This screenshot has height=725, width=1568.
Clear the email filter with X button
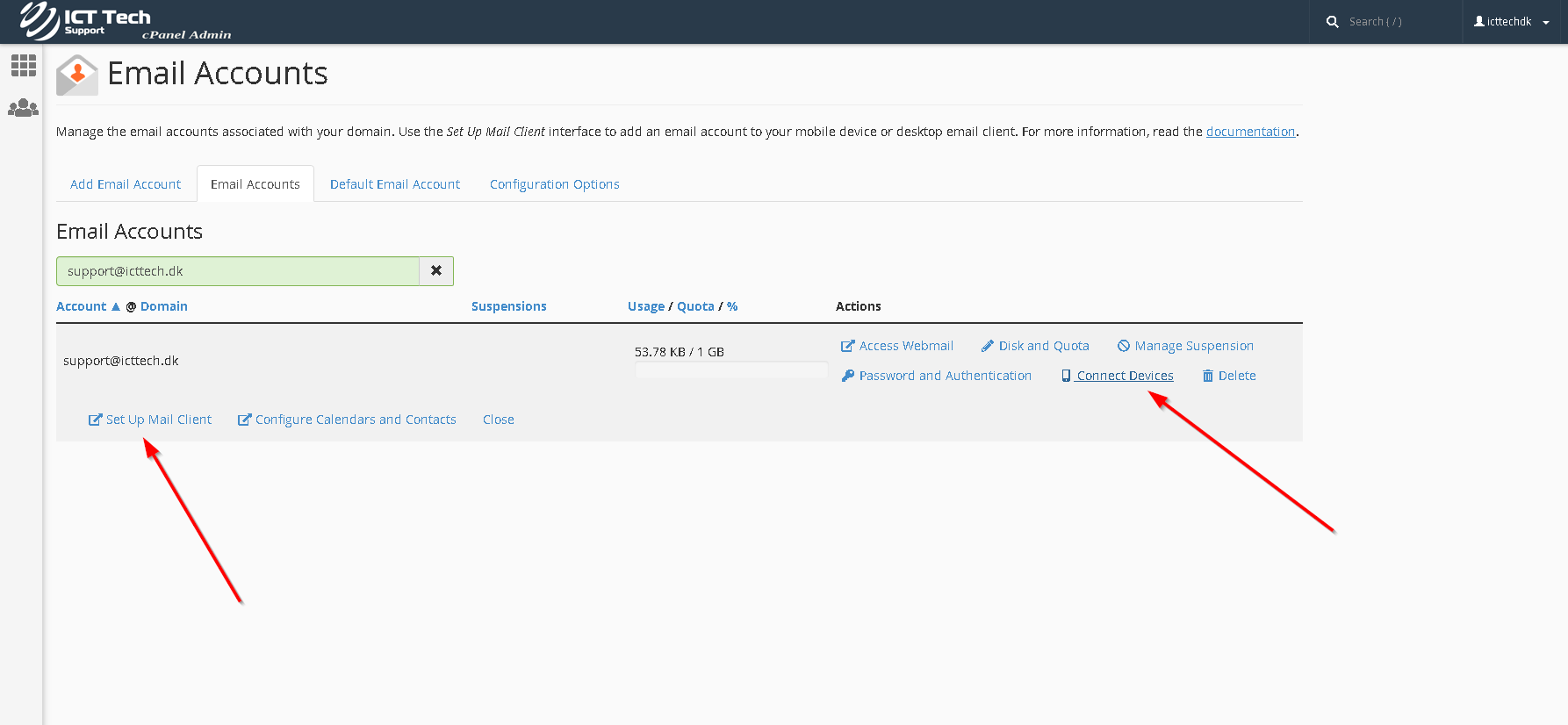[436, 271]
